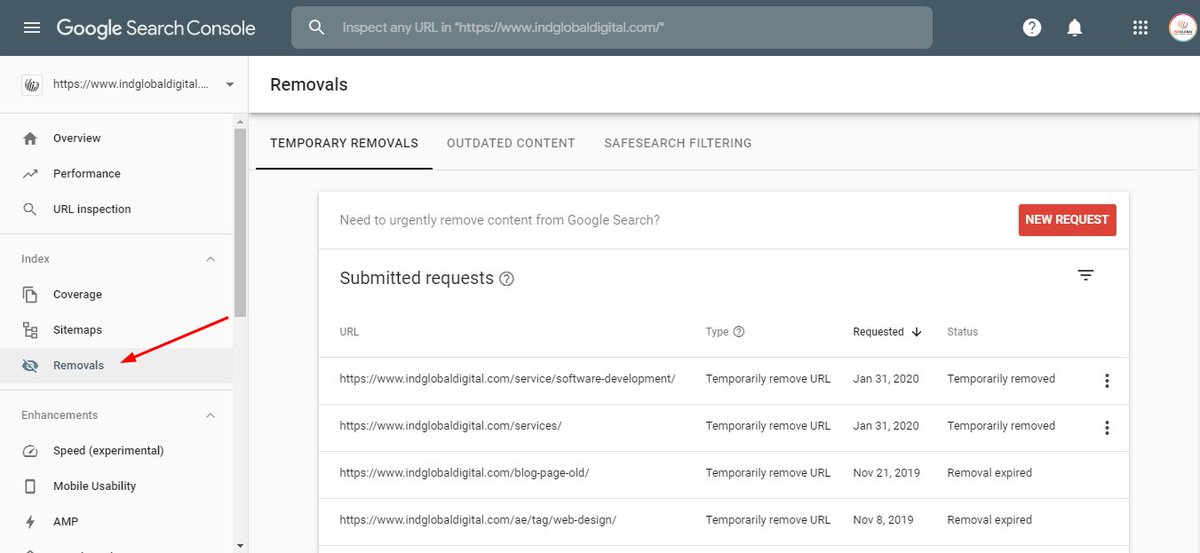
Task: Collapse the Index section
Action: coord(210,259)
